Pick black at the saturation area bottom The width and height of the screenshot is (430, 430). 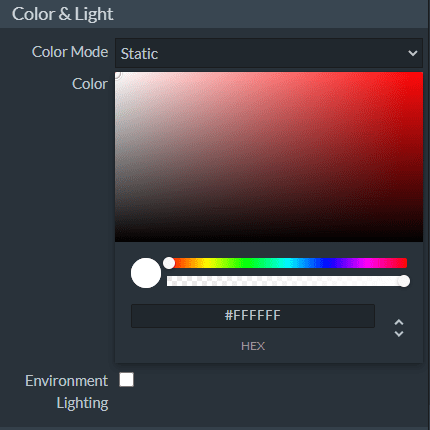[269, 239]
